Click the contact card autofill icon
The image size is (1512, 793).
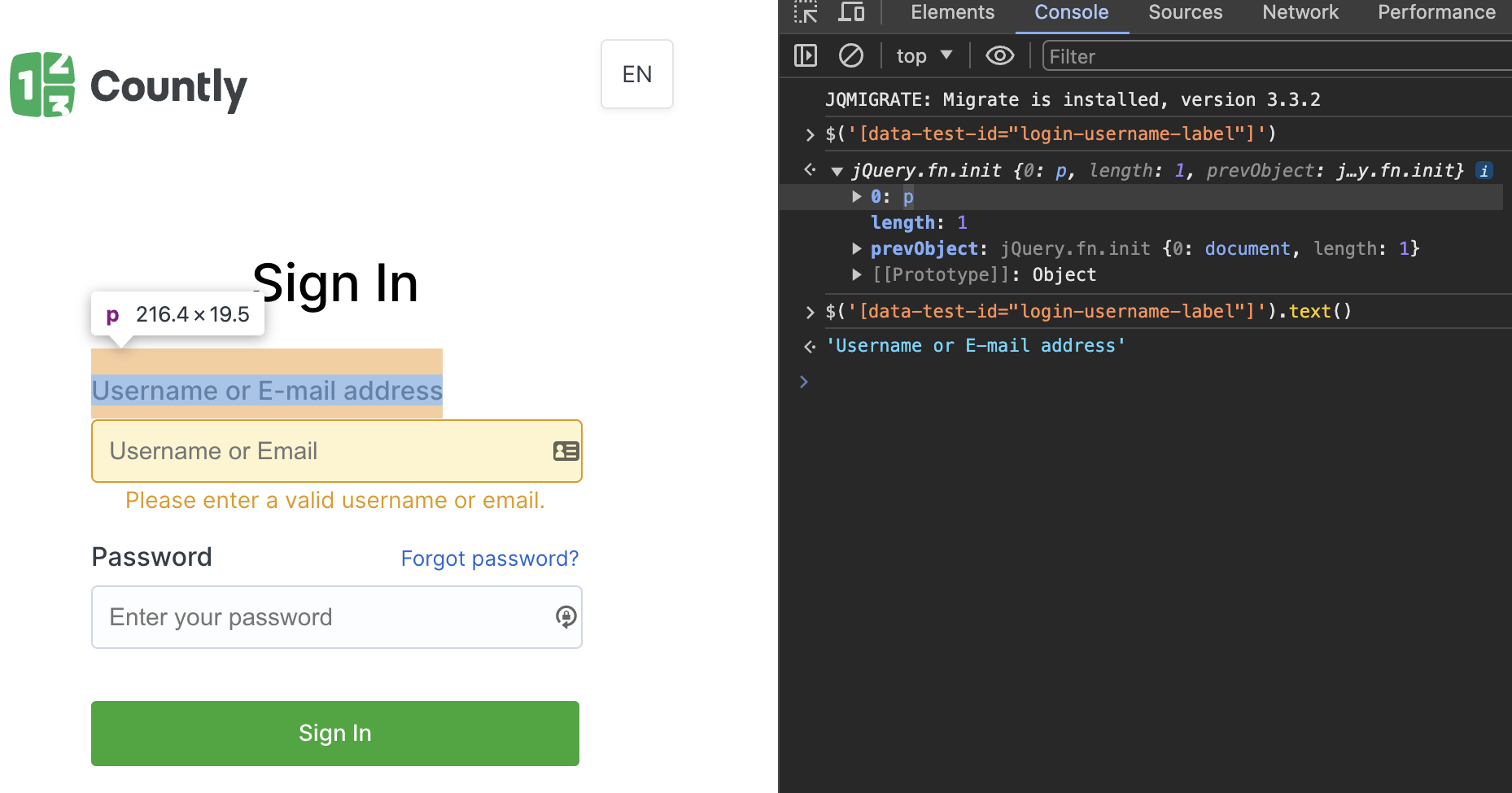click(566, 451)
